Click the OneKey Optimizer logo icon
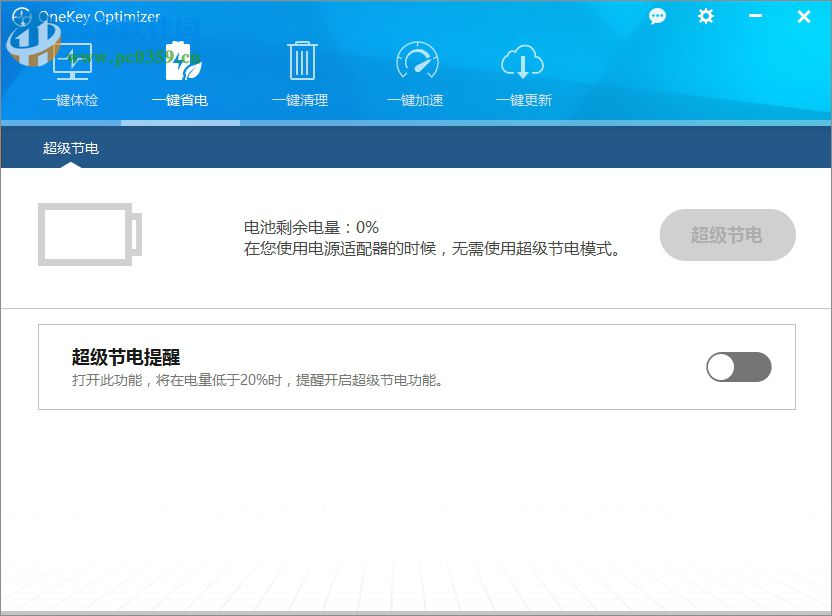This screenshot has width=832, height=616. 22,16
